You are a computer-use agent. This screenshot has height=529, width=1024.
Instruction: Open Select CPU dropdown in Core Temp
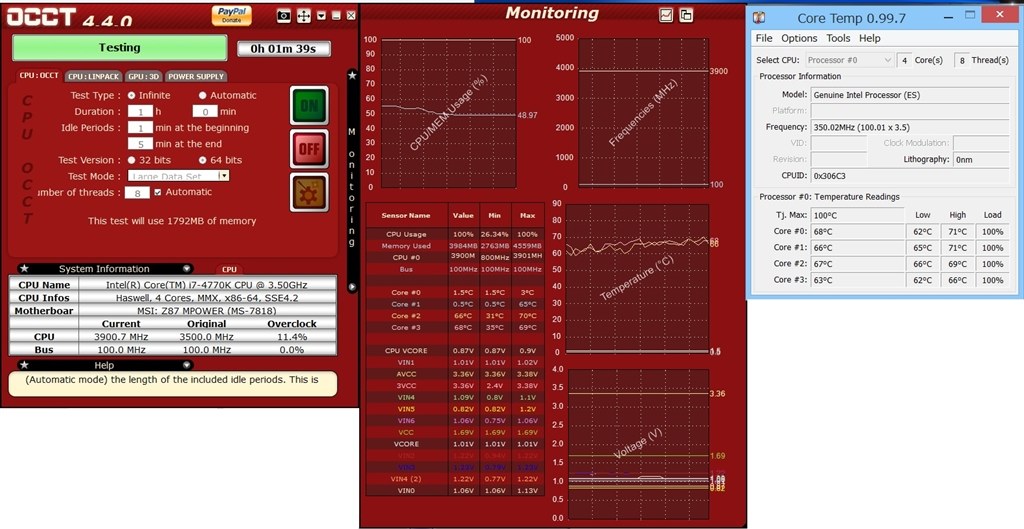(x=849, y=60)
